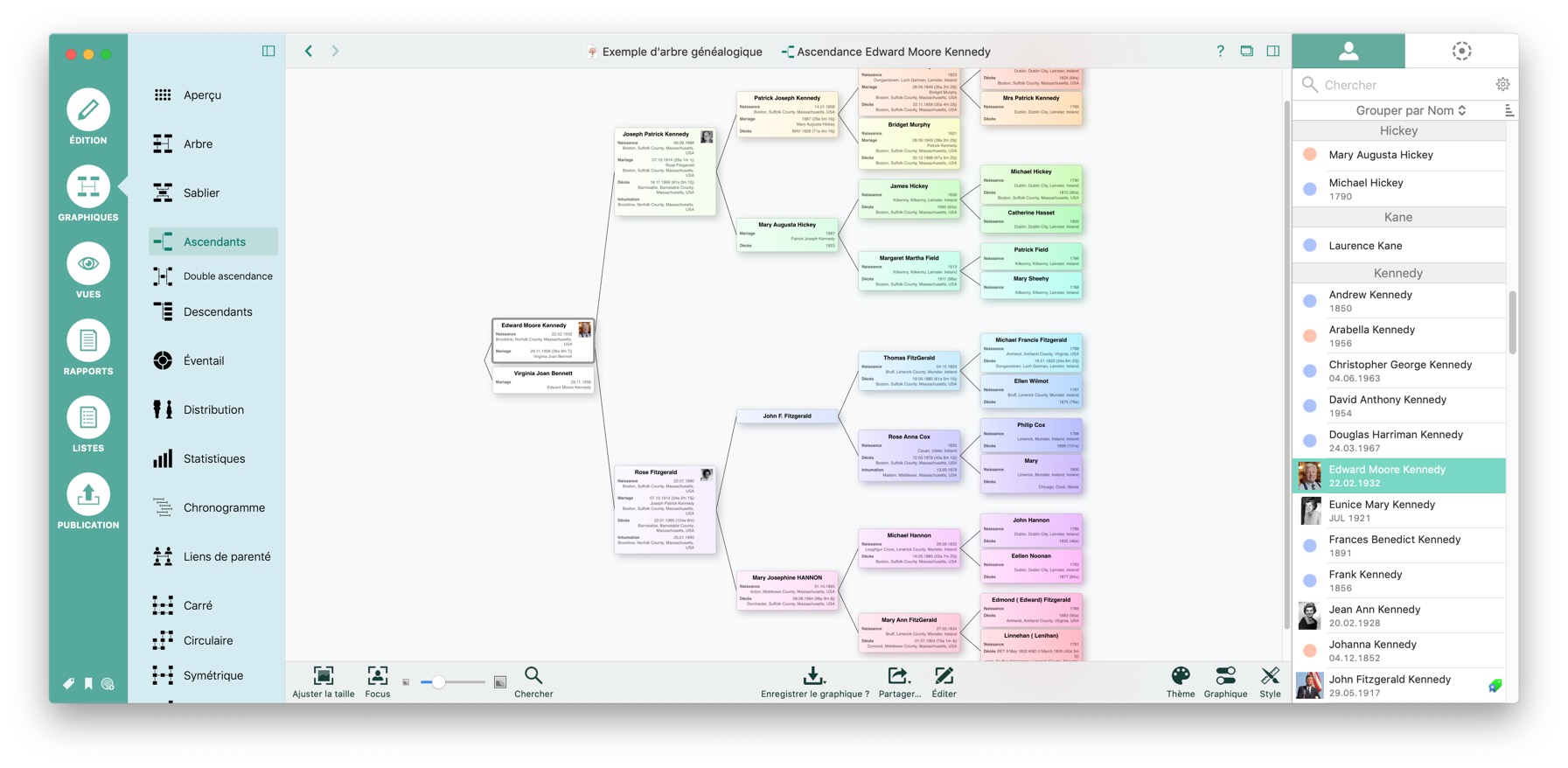Screen dimensions: 1568x768
Task: Open the Vues section
Action: 88,271
